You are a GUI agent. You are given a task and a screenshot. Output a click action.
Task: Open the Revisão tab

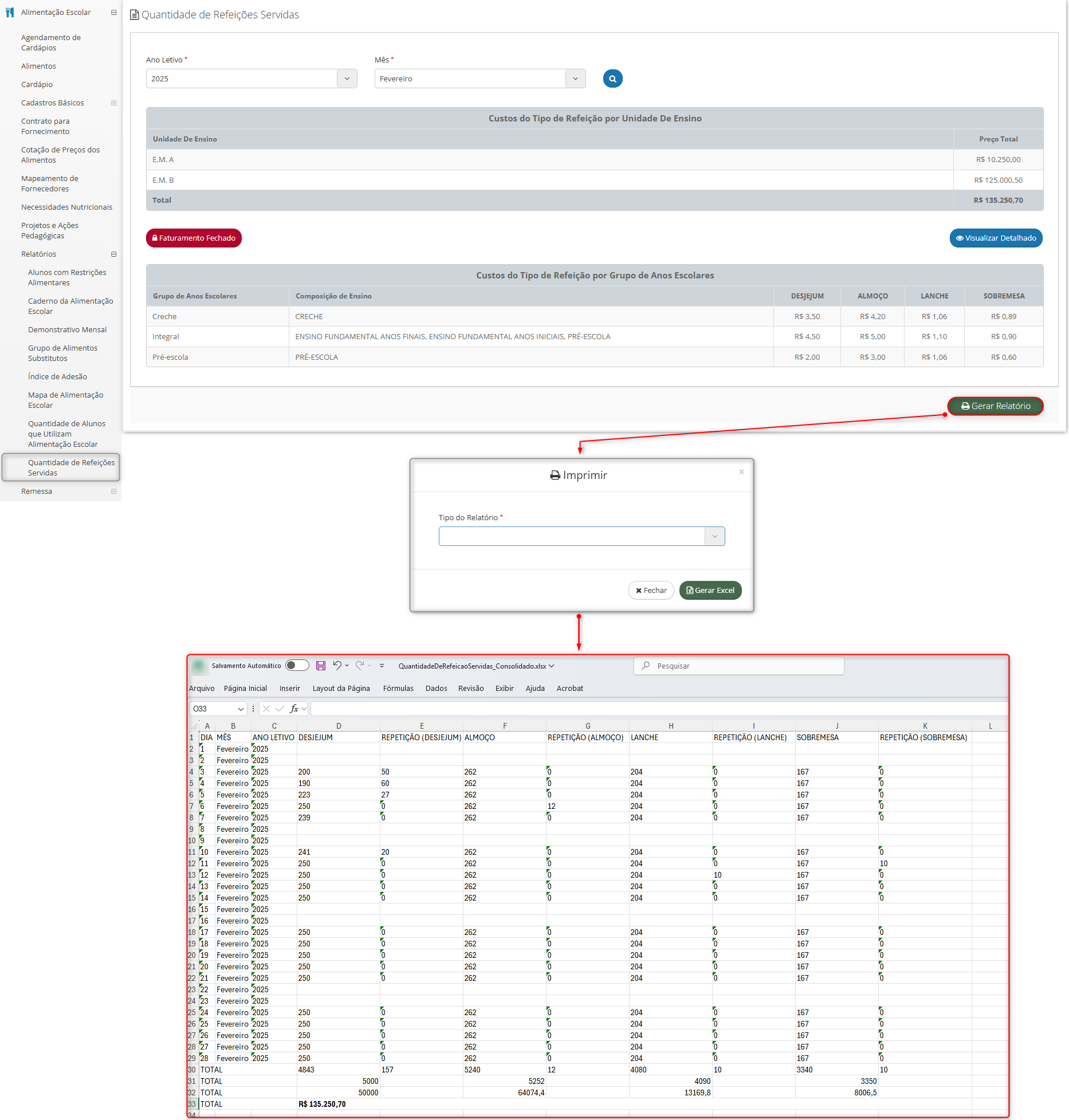471,688
